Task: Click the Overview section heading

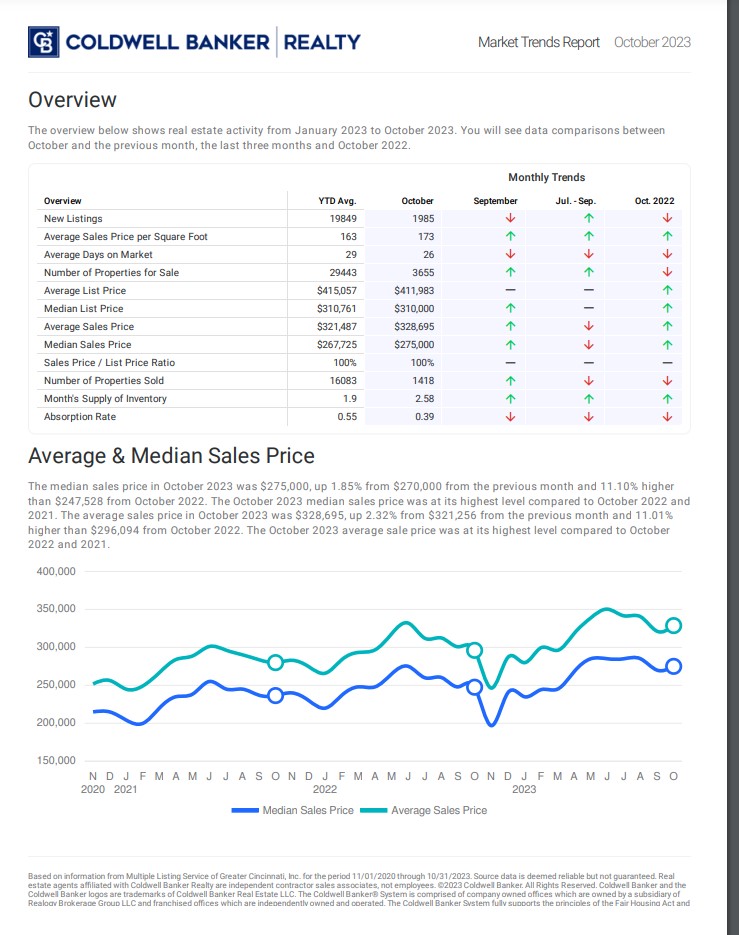Action: pos(73,100)
